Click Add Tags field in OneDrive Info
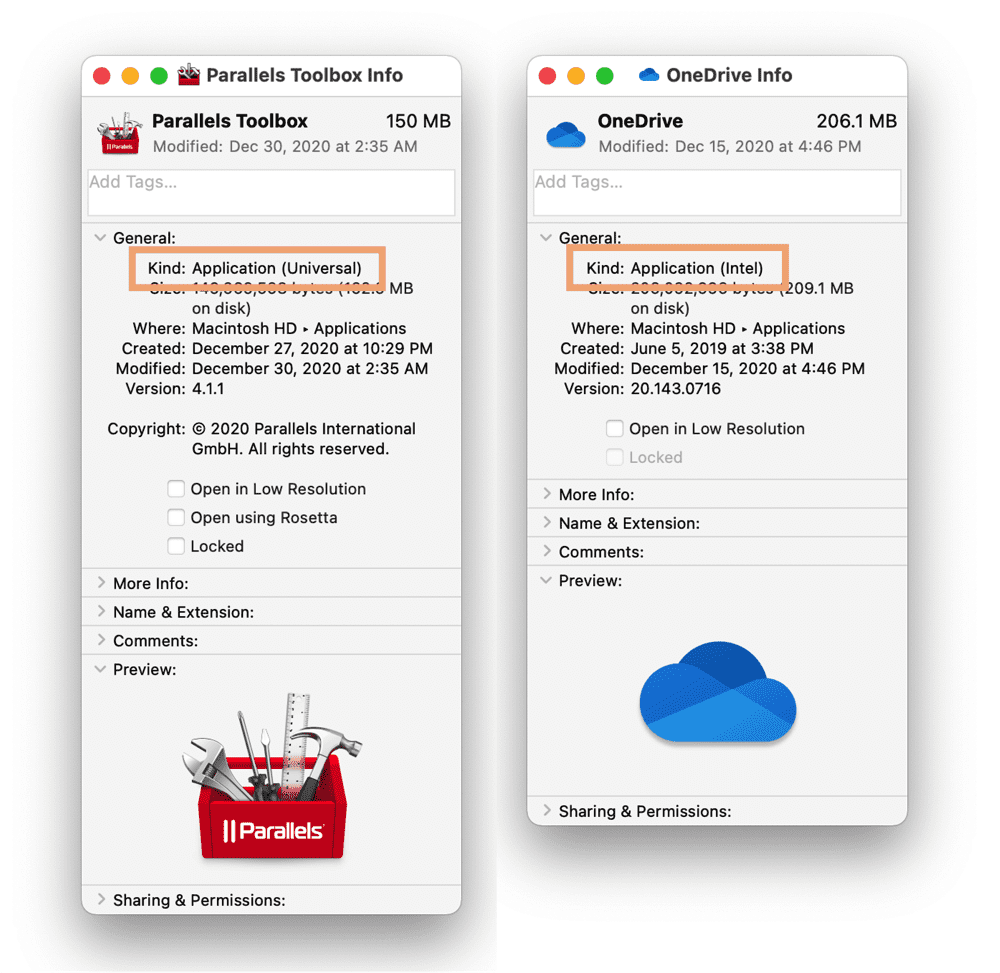 [717, 193]
